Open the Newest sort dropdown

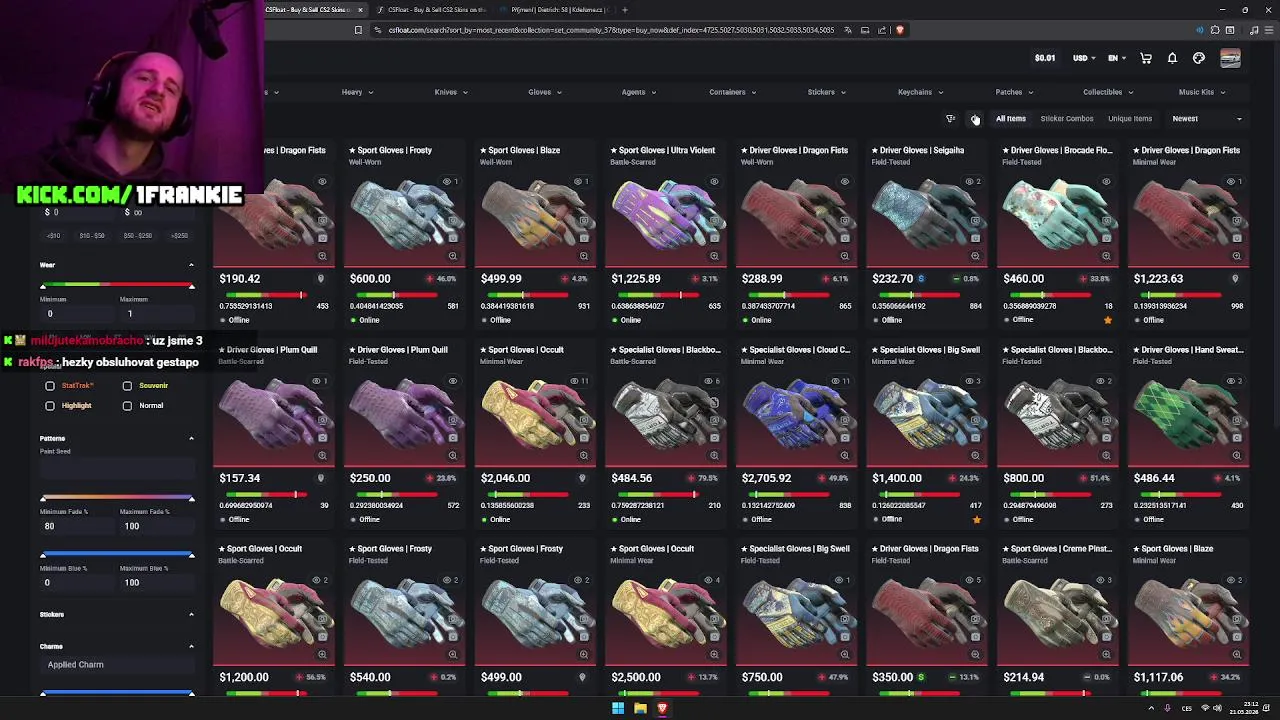[1207, 118]
